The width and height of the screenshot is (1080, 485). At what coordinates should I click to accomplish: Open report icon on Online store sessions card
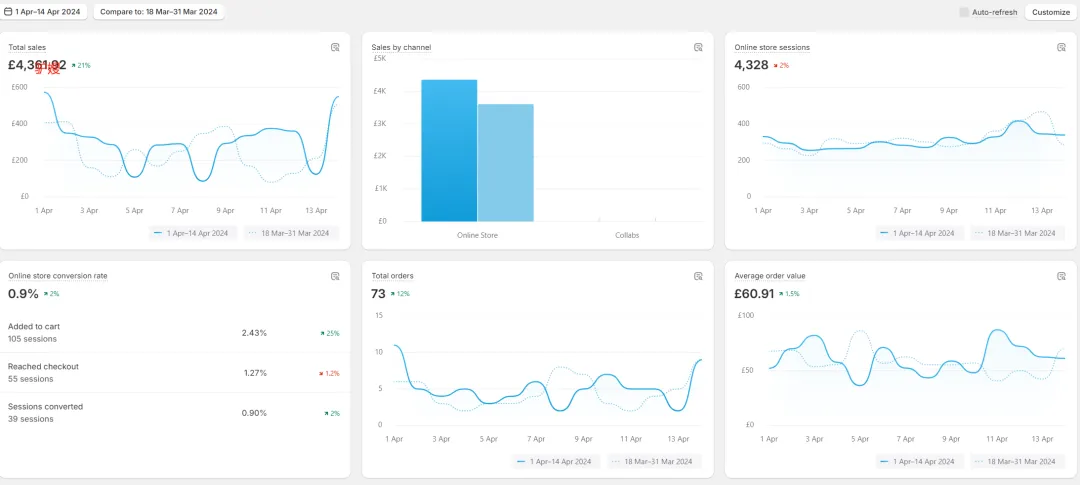(1060, 47)
